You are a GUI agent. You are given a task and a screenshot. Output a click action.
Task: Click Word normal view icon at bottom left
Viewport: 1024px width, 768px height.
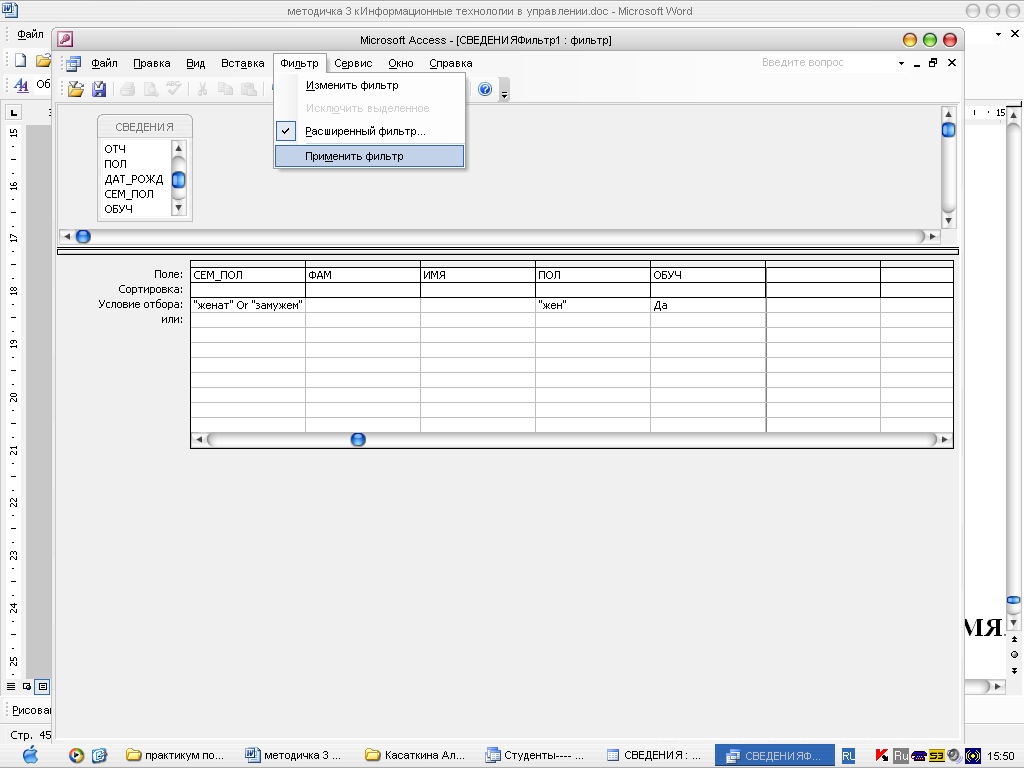[11, 686]
